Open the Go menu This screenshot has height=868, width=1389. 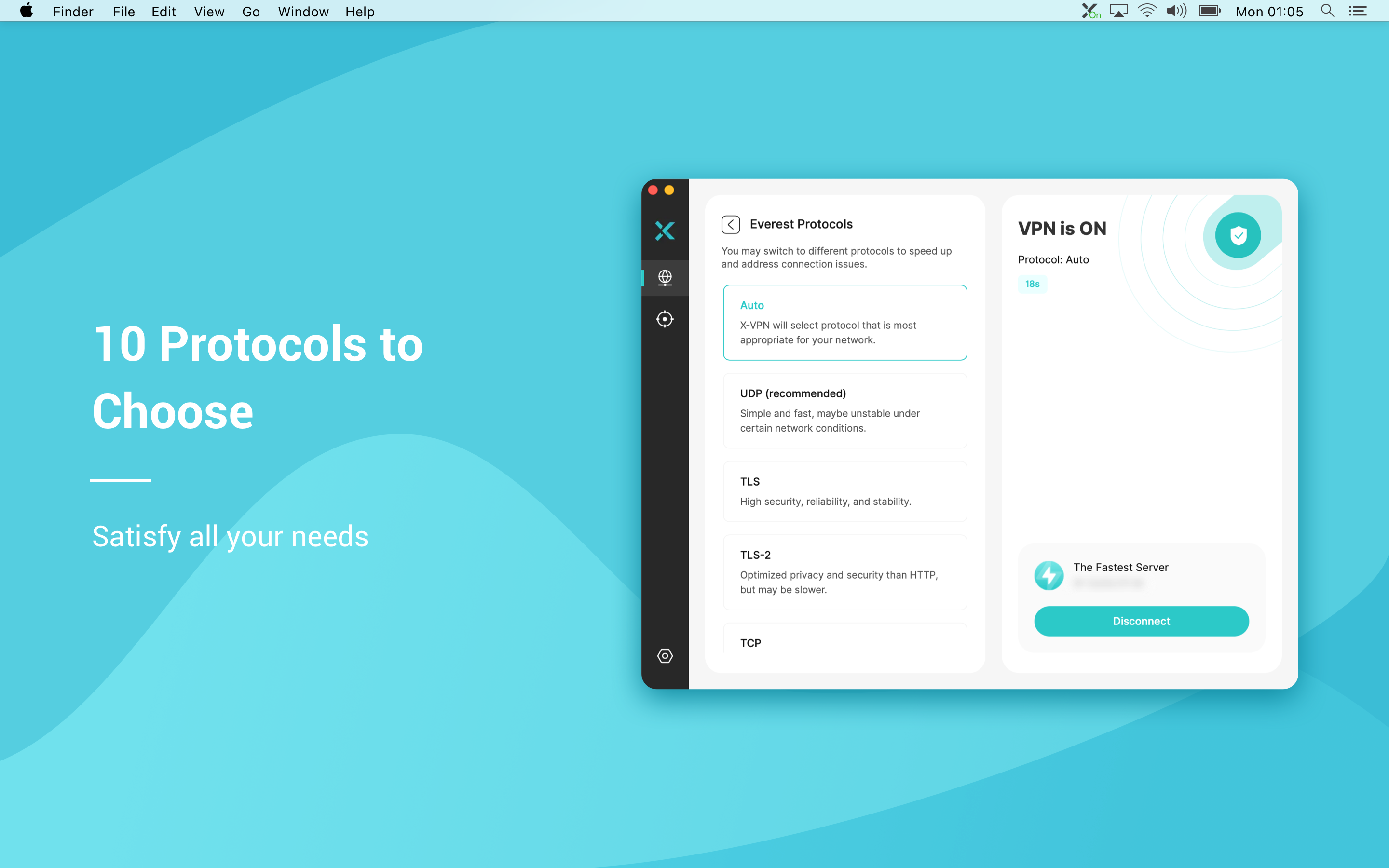tap(251, 12)
